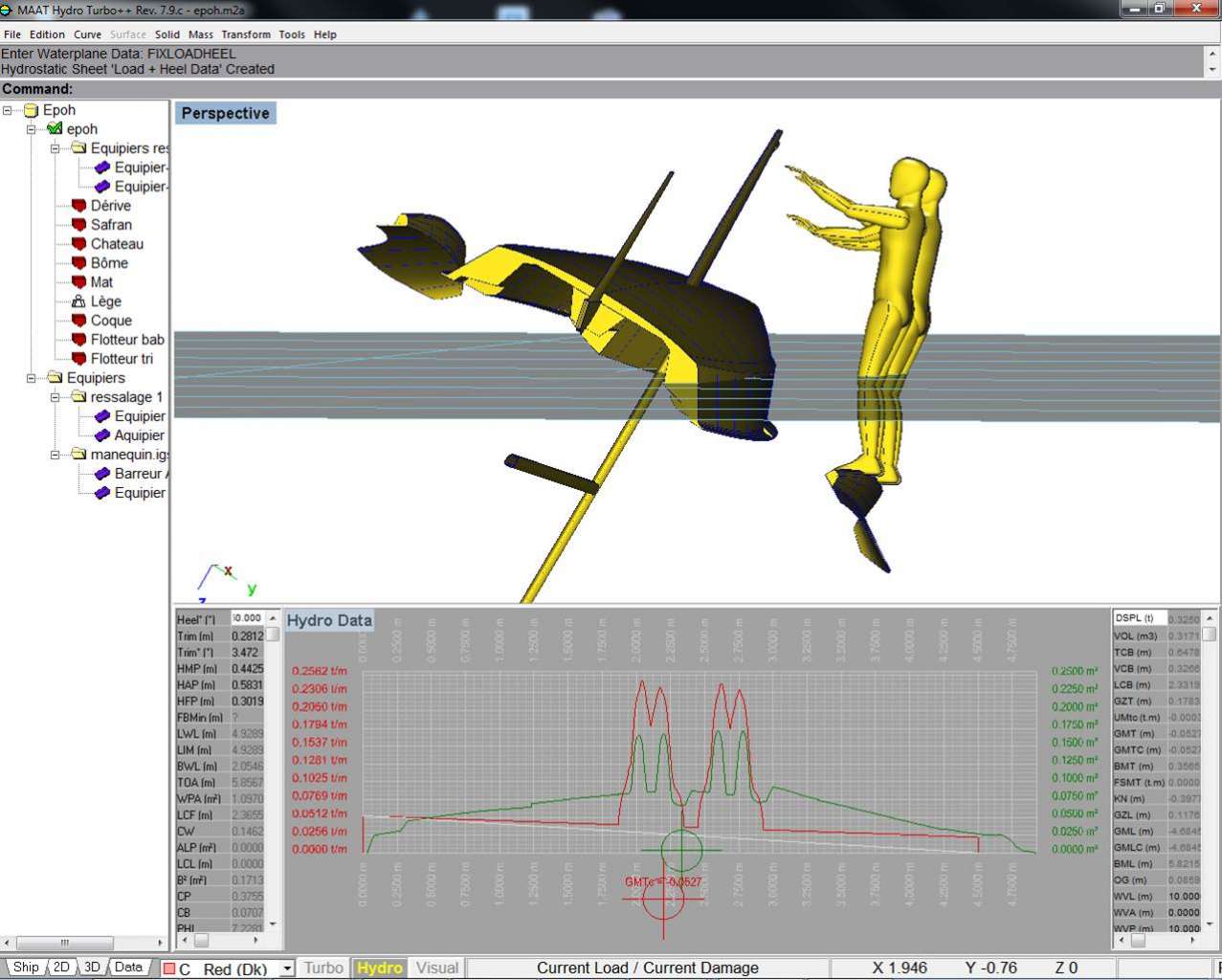1222x980 pixels.
Task: Click the Command input line
Action: point(612,89)
